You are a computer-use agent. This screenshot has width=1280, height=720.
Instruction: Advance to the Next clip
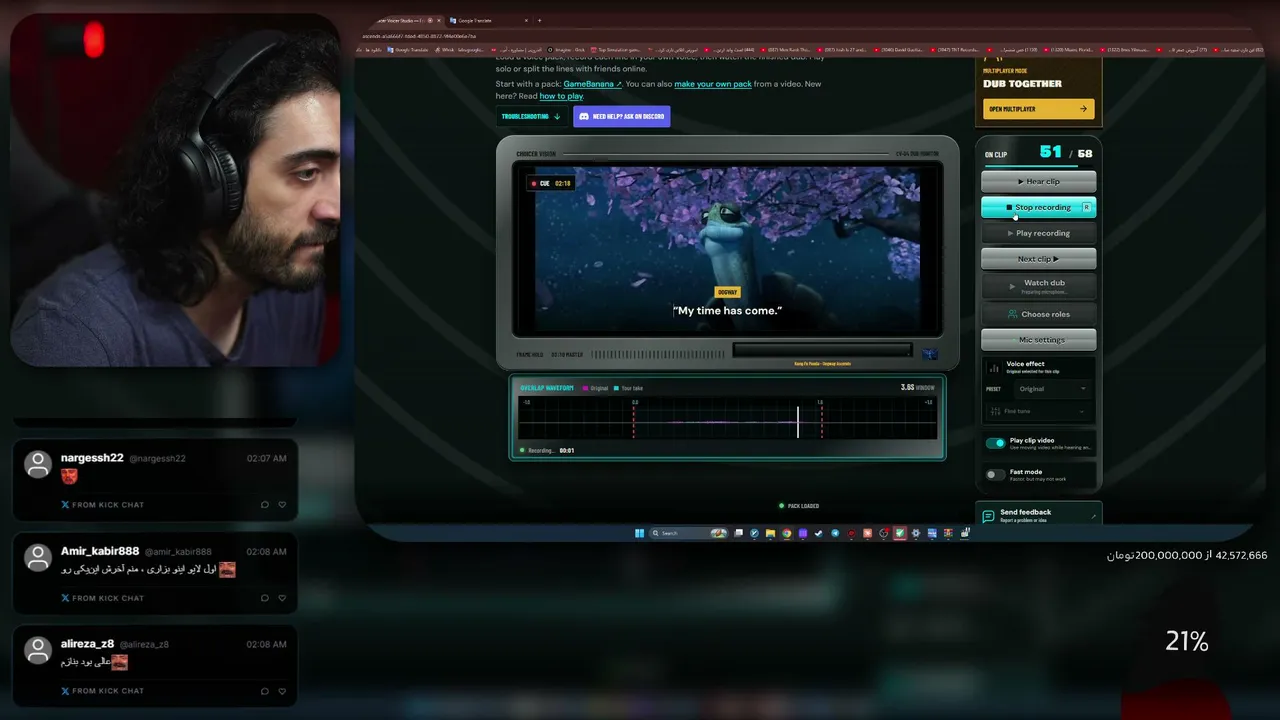click(1038, 259)
